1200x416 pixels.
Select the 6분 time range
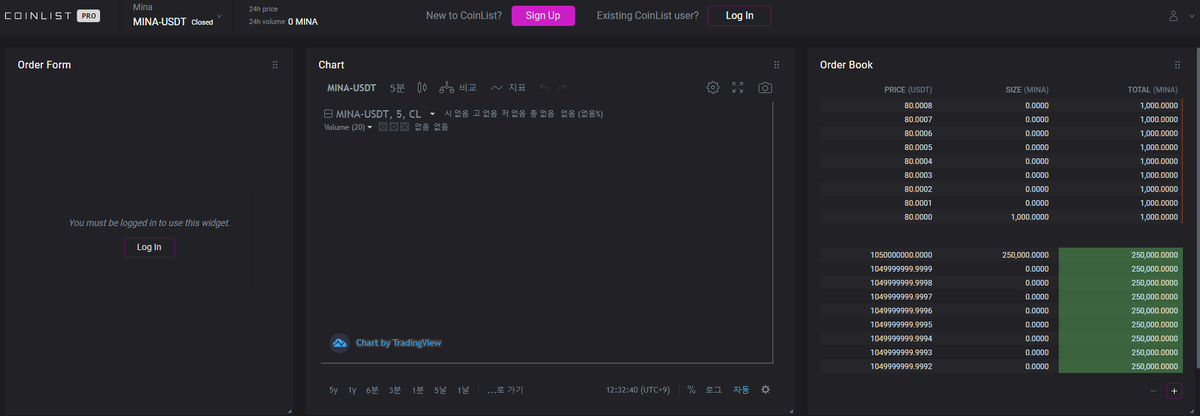point(372,390)
